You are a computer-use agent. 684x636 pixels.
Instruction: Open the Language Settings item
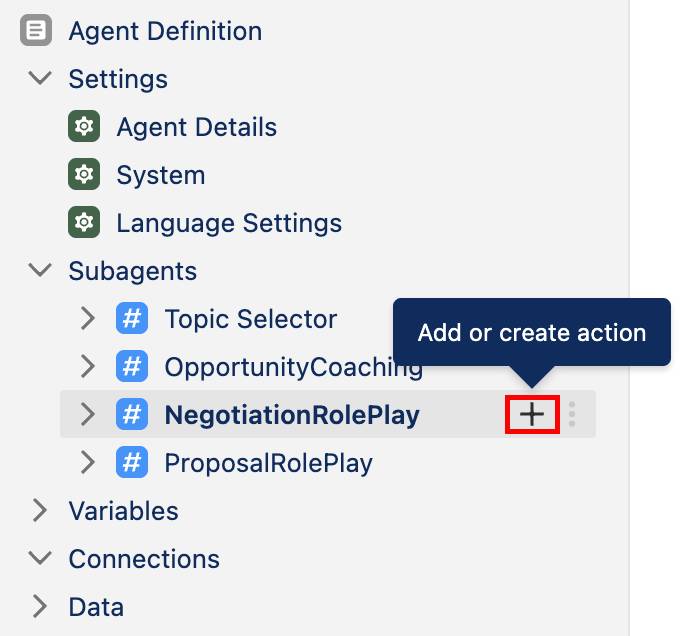point(229,224)
